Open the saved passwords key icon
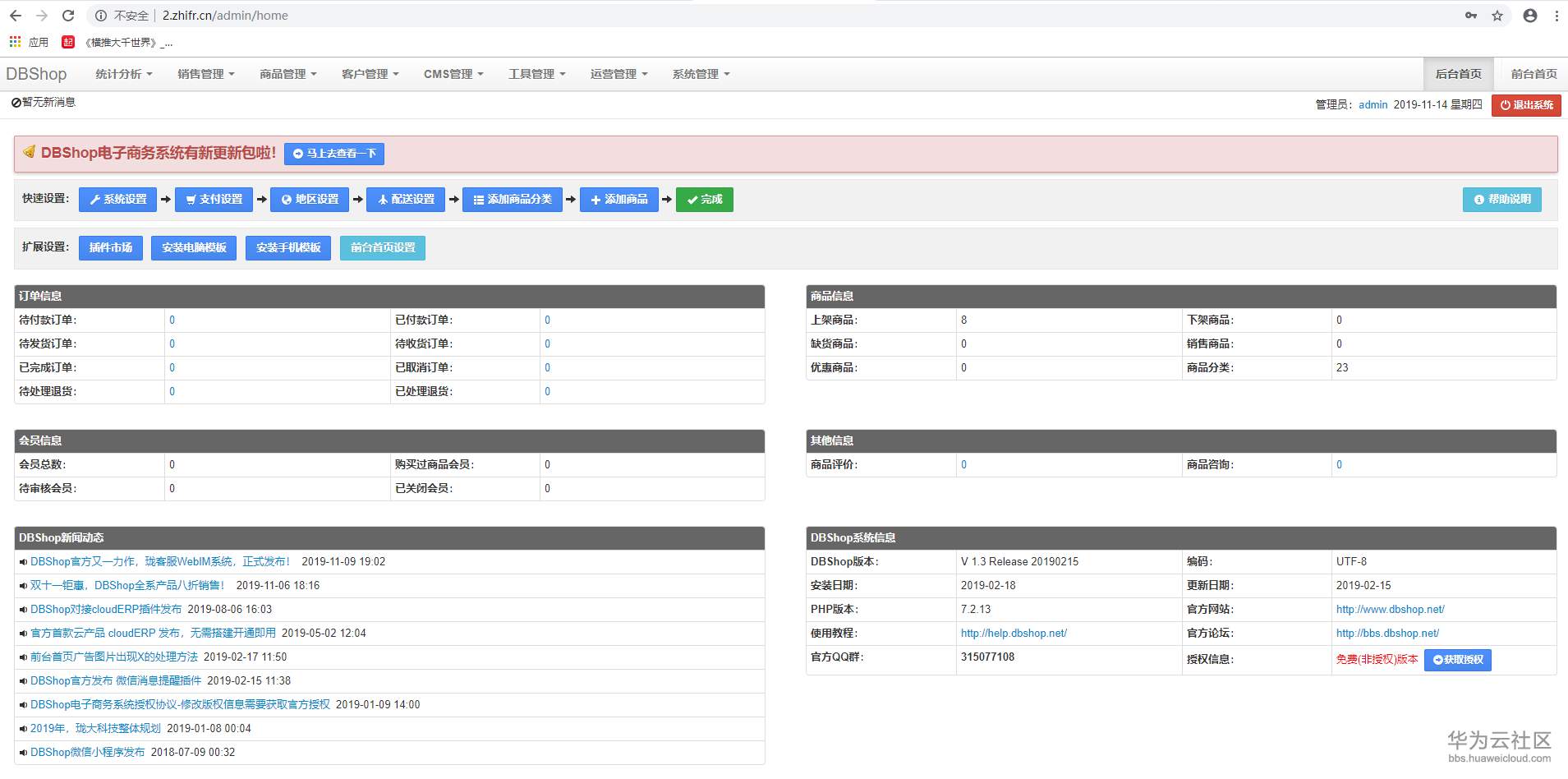The image size is (1568, 779). click(x=1471, y=16)
